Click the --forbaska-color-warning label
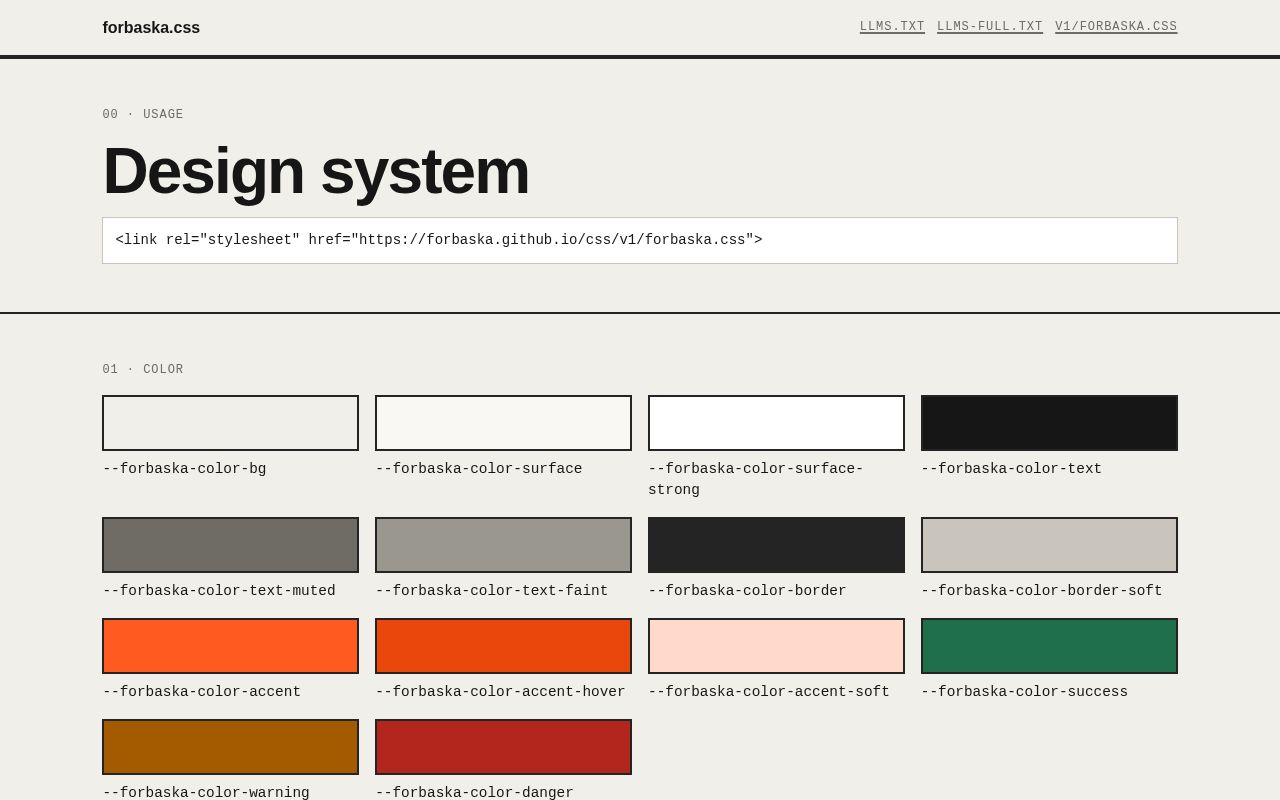The width and height of the screenshot is (1280, 800). [206, 792]
